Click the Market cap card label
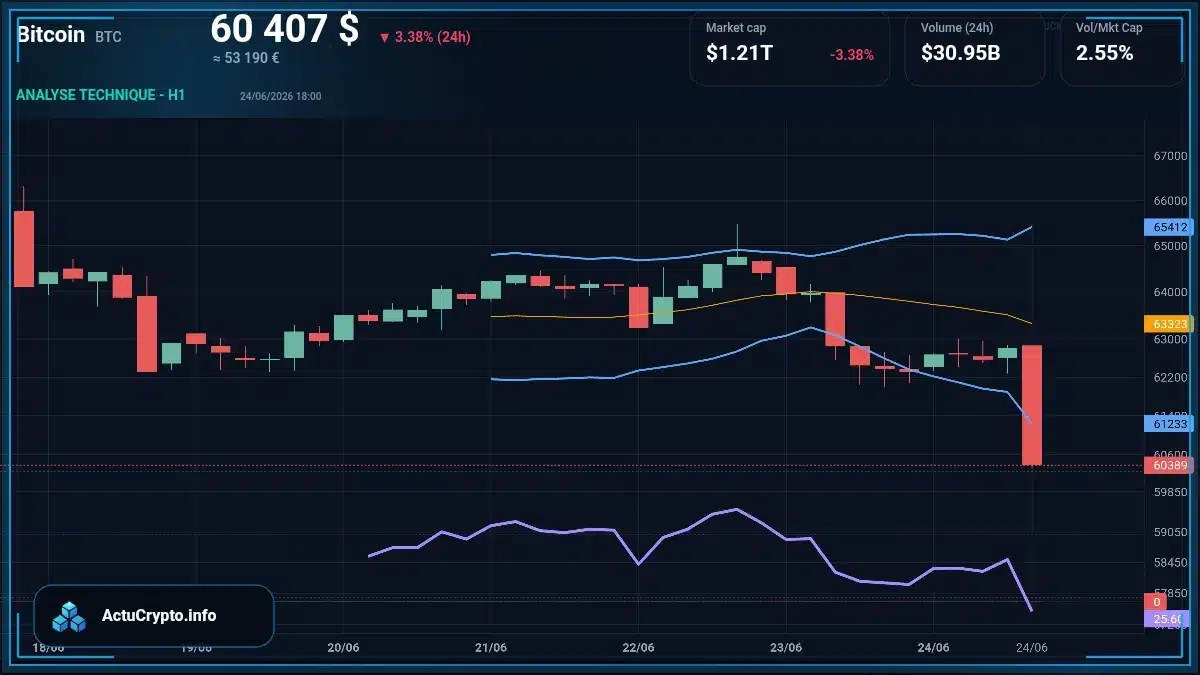 pyautogui.click(x=736, y=28)
